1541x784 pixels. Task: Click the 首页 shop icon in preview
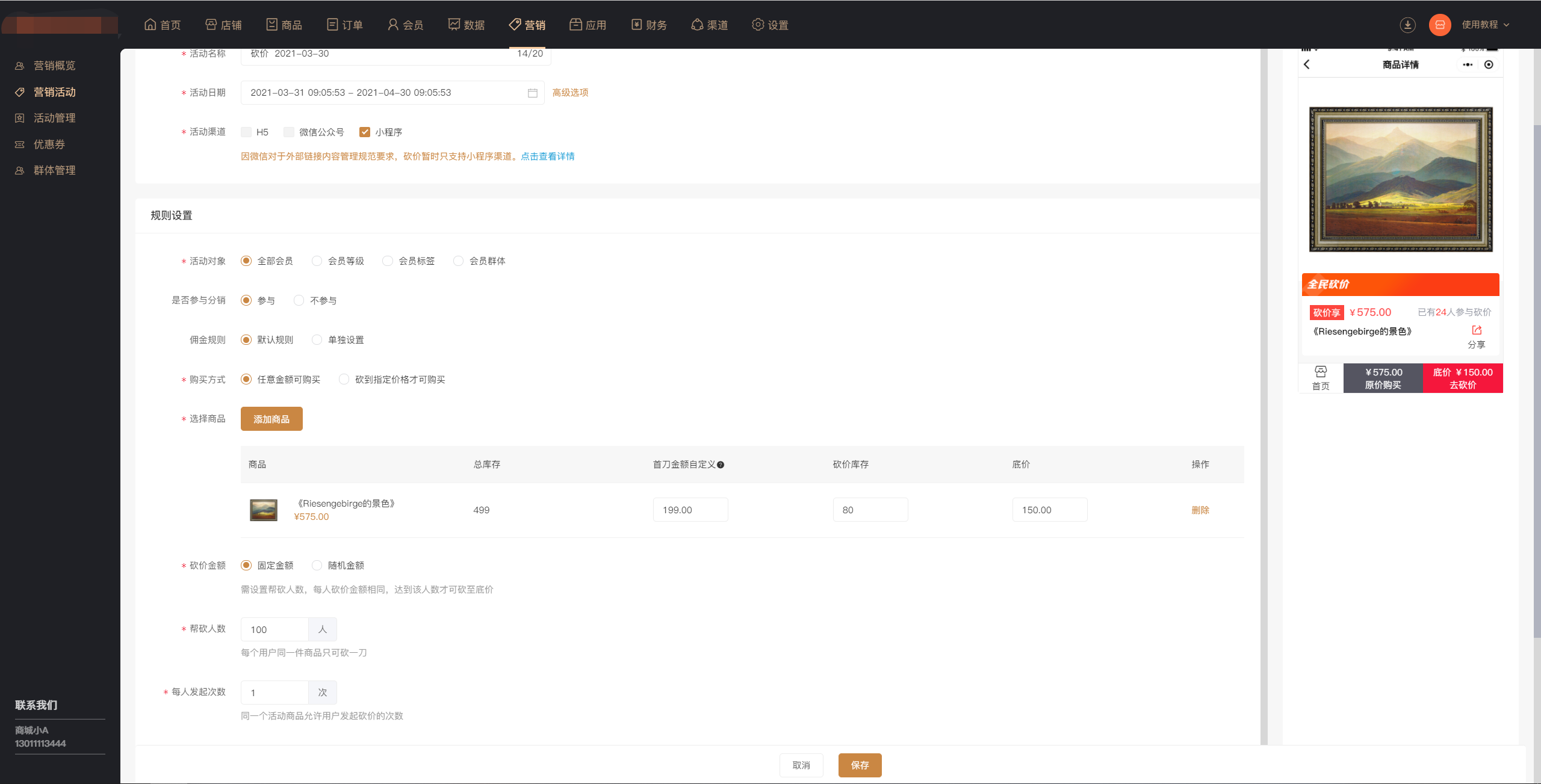click(1321, 372)
